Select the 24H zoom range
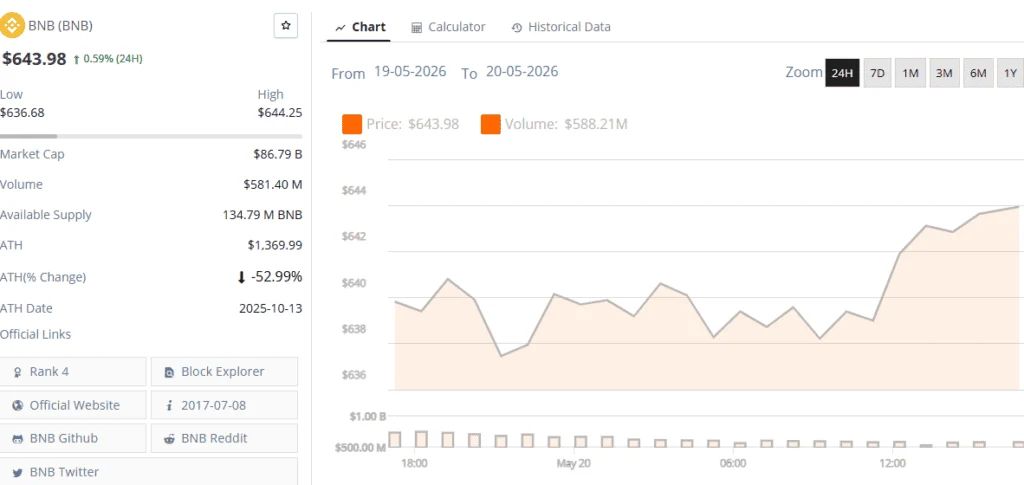This screenshot has height=485, width=1024. click(x=842, y=73)
